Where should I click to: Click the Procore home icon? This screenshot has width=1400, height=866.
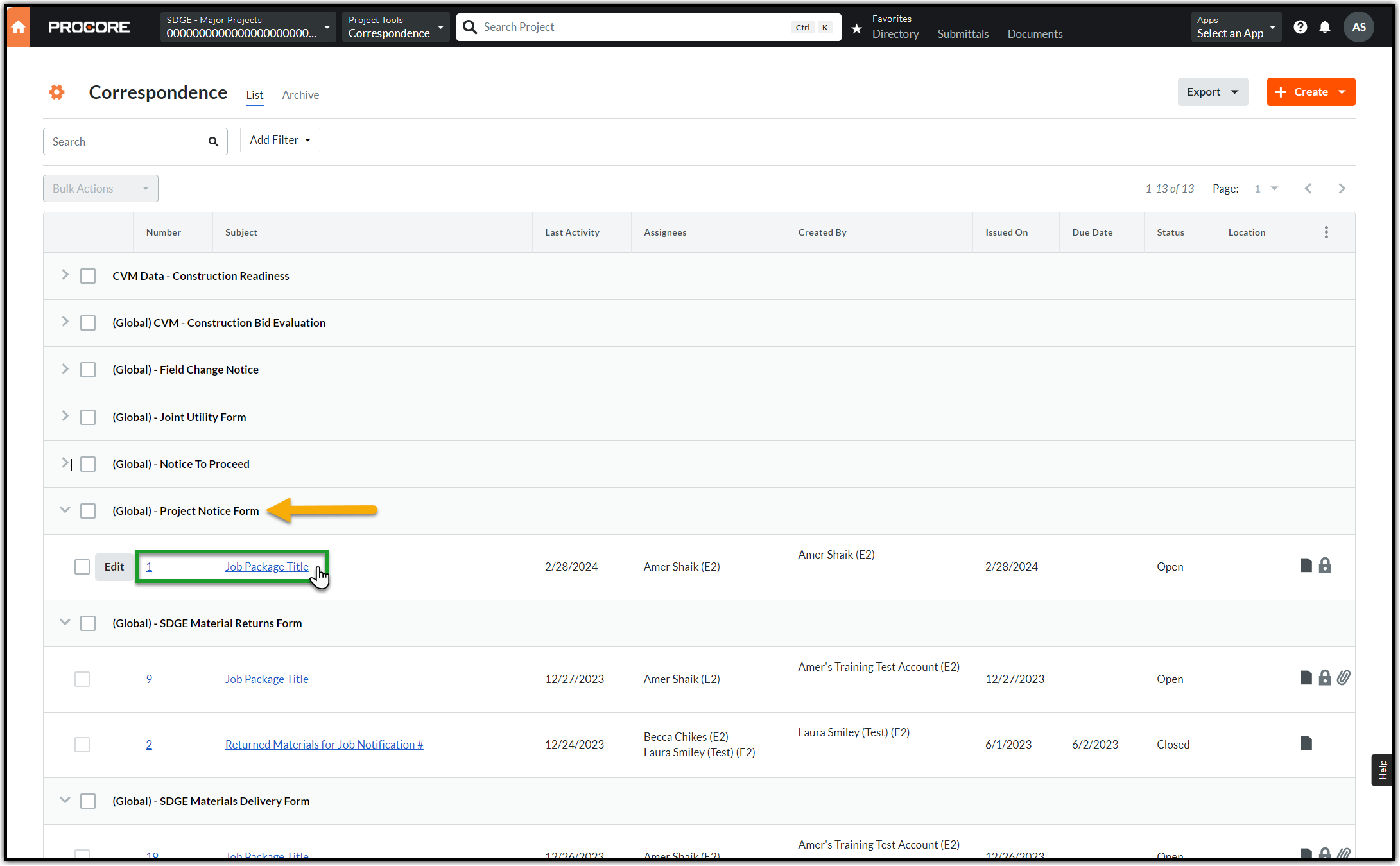pos(19,27)
